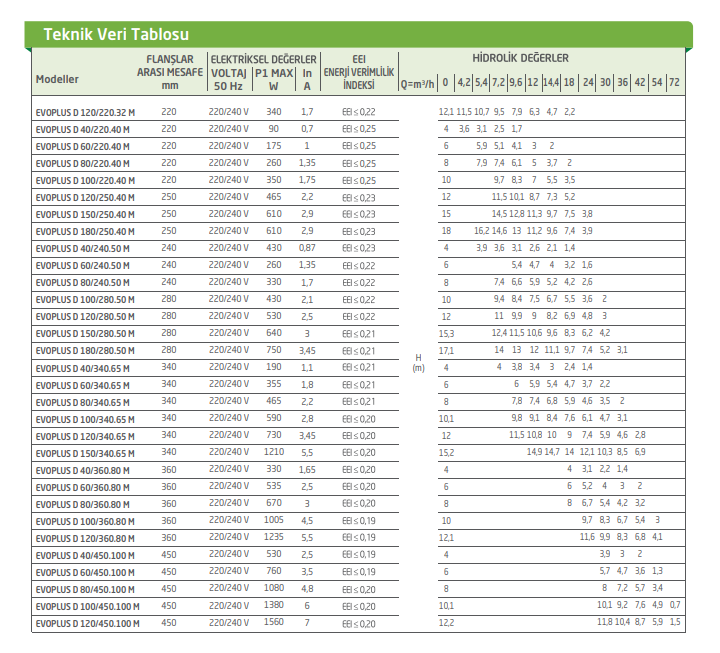Image resolution: width=720 pixels, height=653 pixels.
Task: Select model 'EVOPLUS D 180/280.50 M'
Action: coord(85,350)
